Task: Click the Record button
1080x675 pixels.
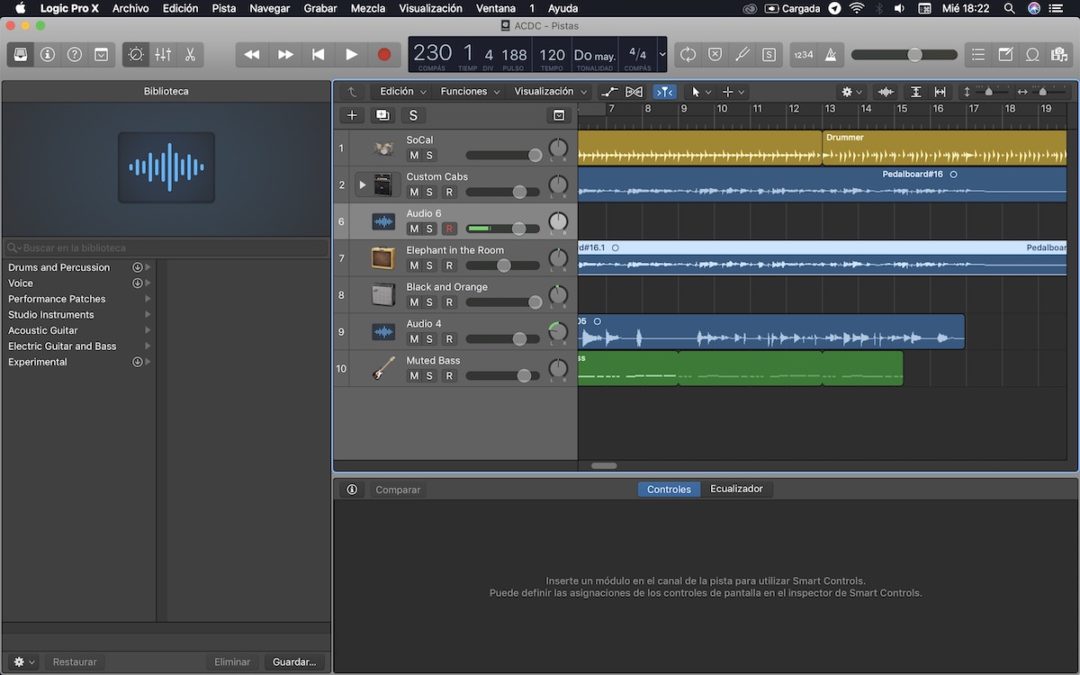Action: pyautogui.click(x=383, y=55)
